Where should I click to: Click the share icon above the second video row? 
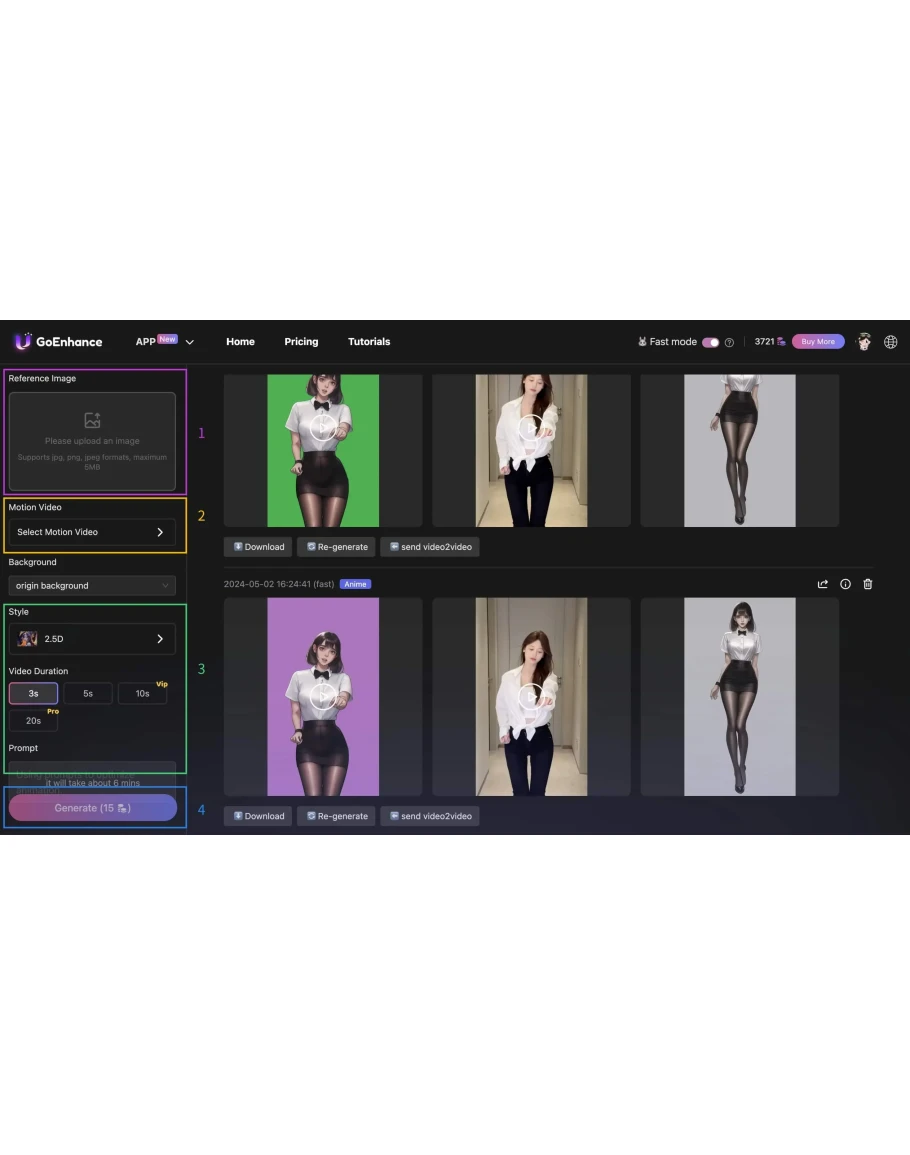tap(823, 584)
